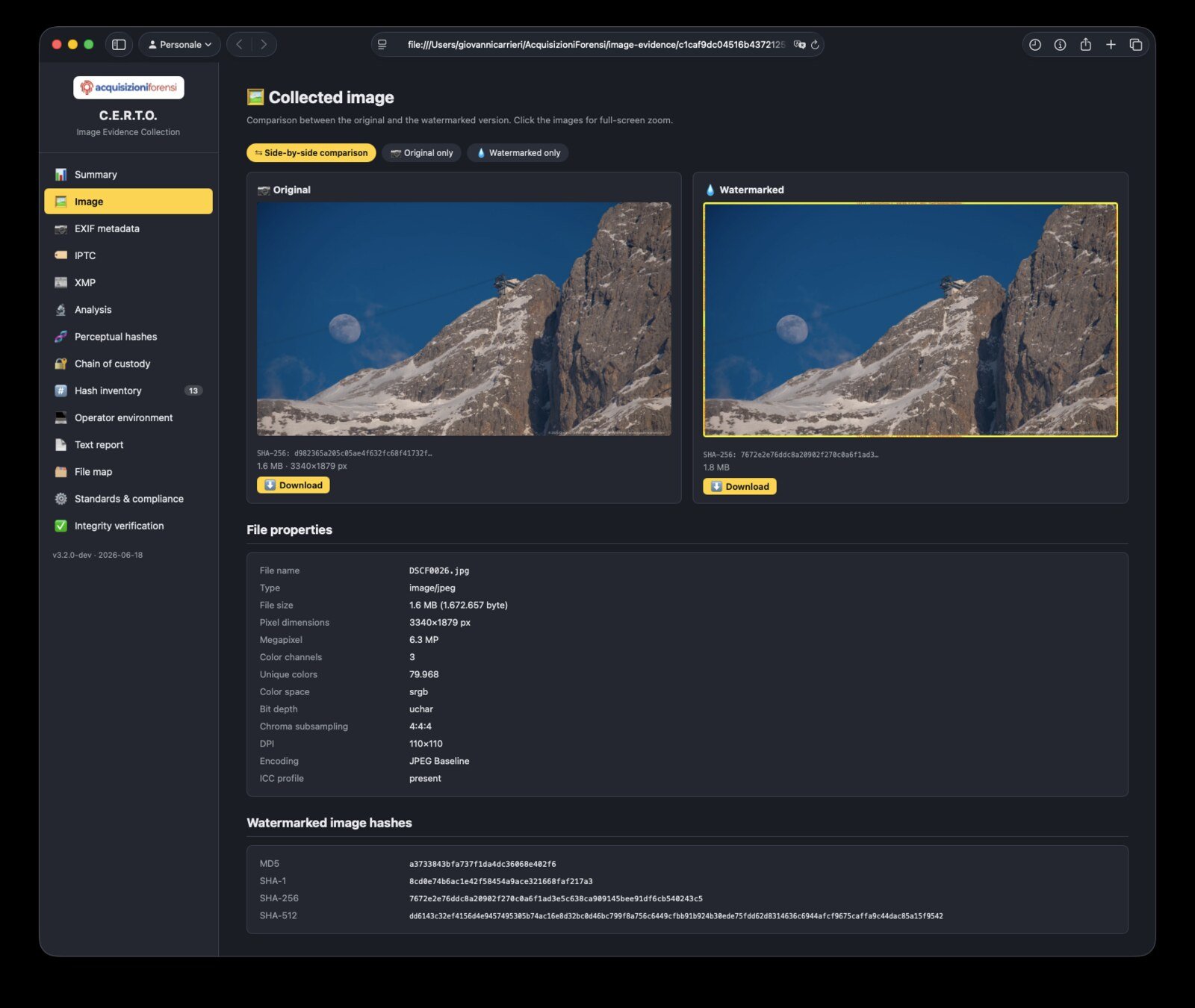This screenshot has height=1008, width=1195.
Task: Download the watermarked image
Action: click(739, 487)
